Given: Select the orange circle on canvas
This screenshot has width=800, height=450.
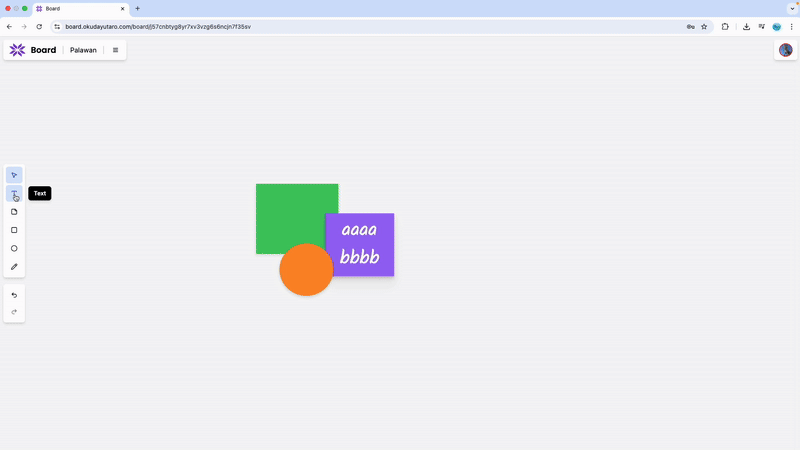Looking at the screenshot, I should (306, 270).
